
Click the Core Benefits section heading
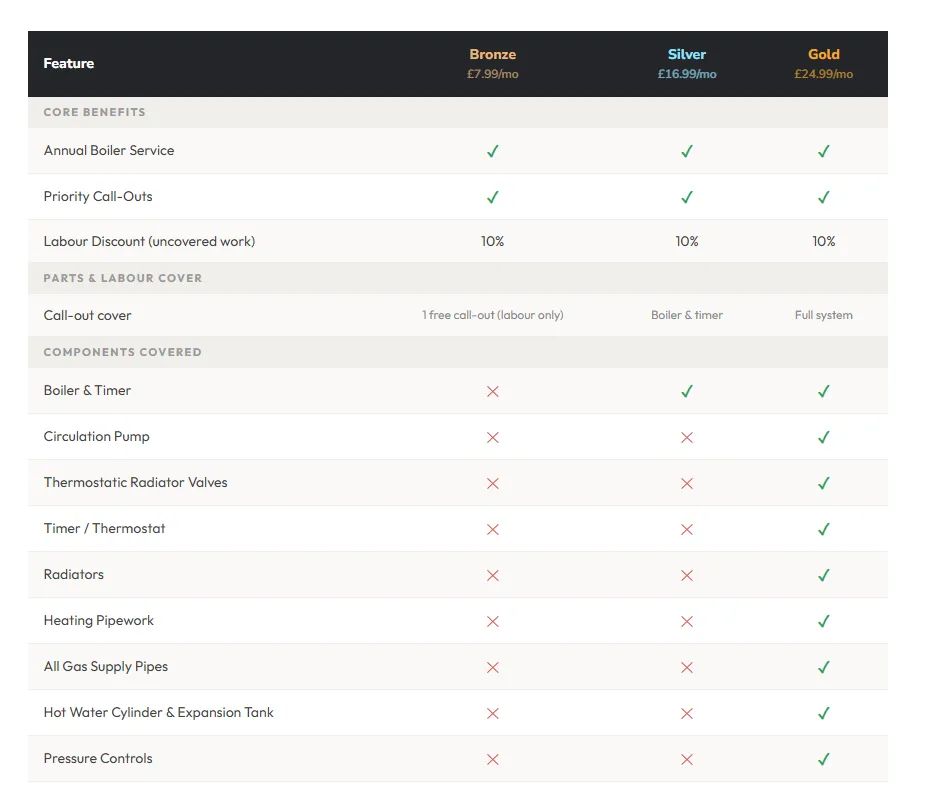94,112
